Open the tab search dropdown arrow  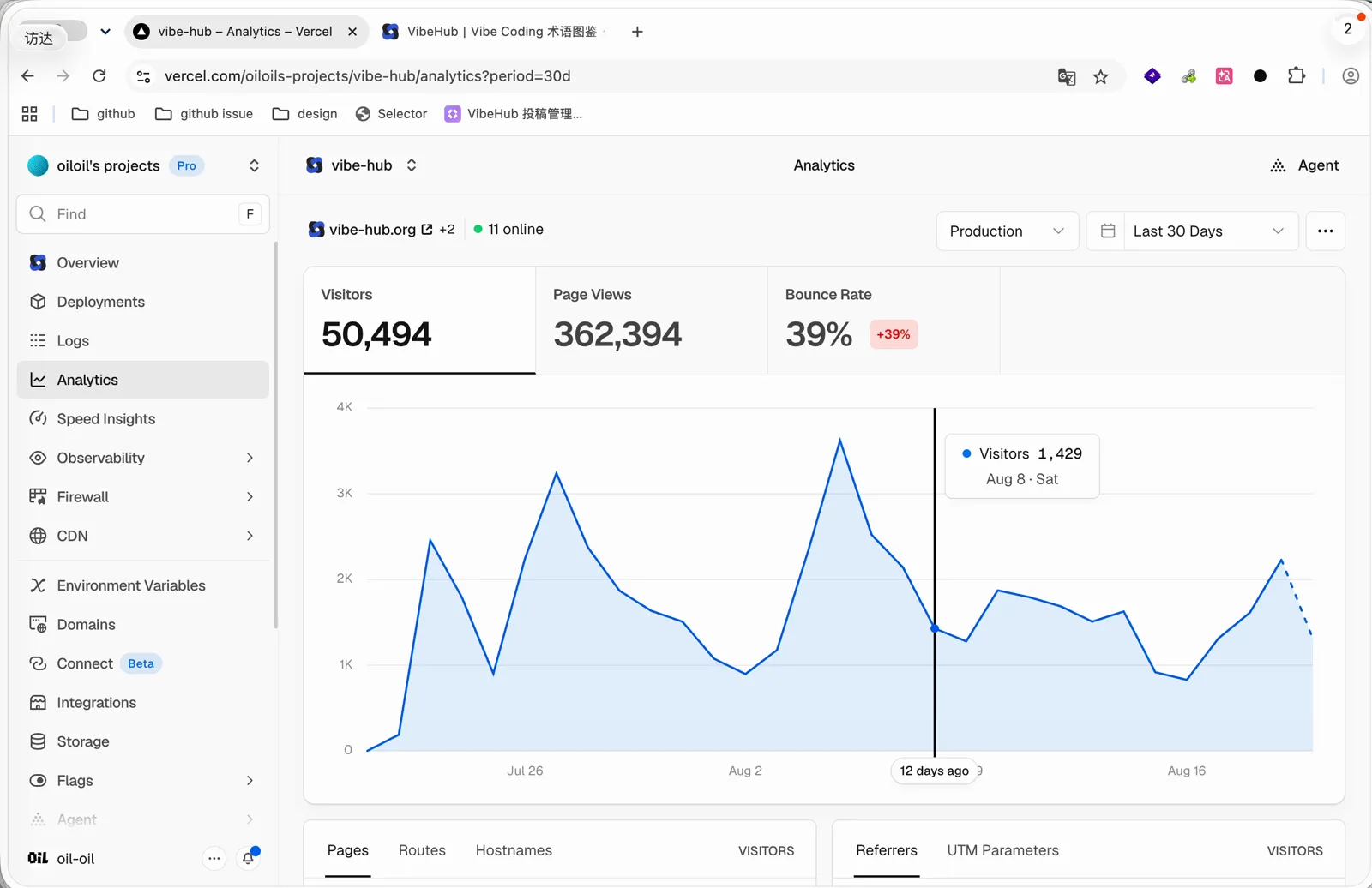point(105,32)
